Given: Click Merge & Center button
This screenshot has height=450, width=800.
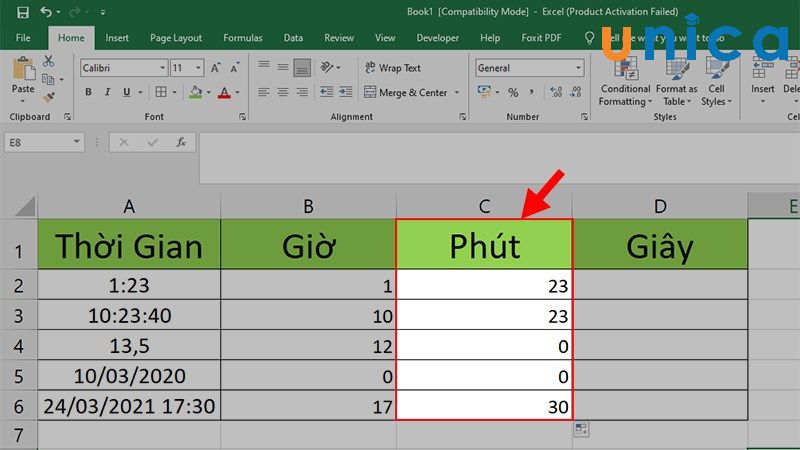Looking at the screenshot, I should tap(406, 92).
